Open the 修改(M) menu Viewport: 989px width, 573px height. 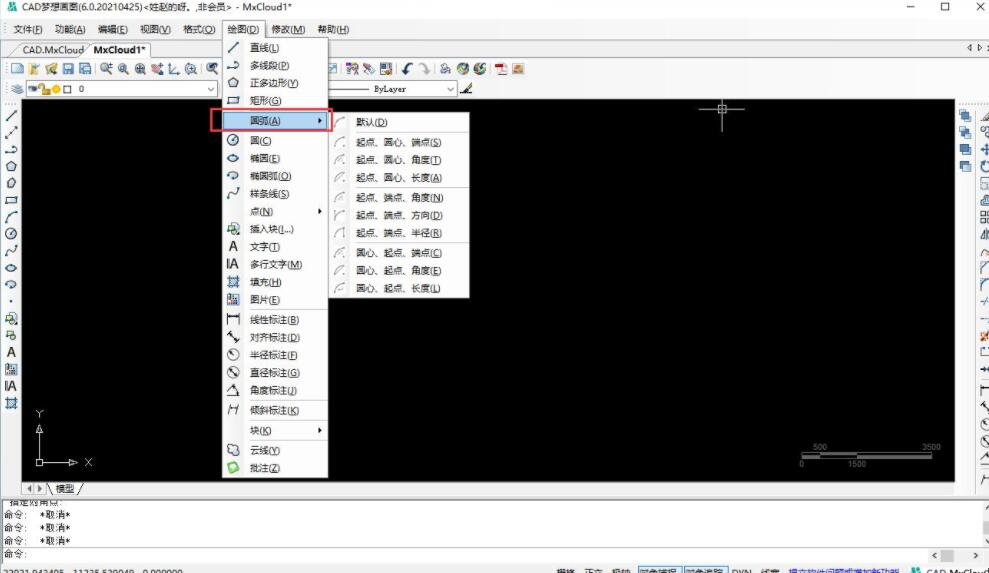coord(288,29)
